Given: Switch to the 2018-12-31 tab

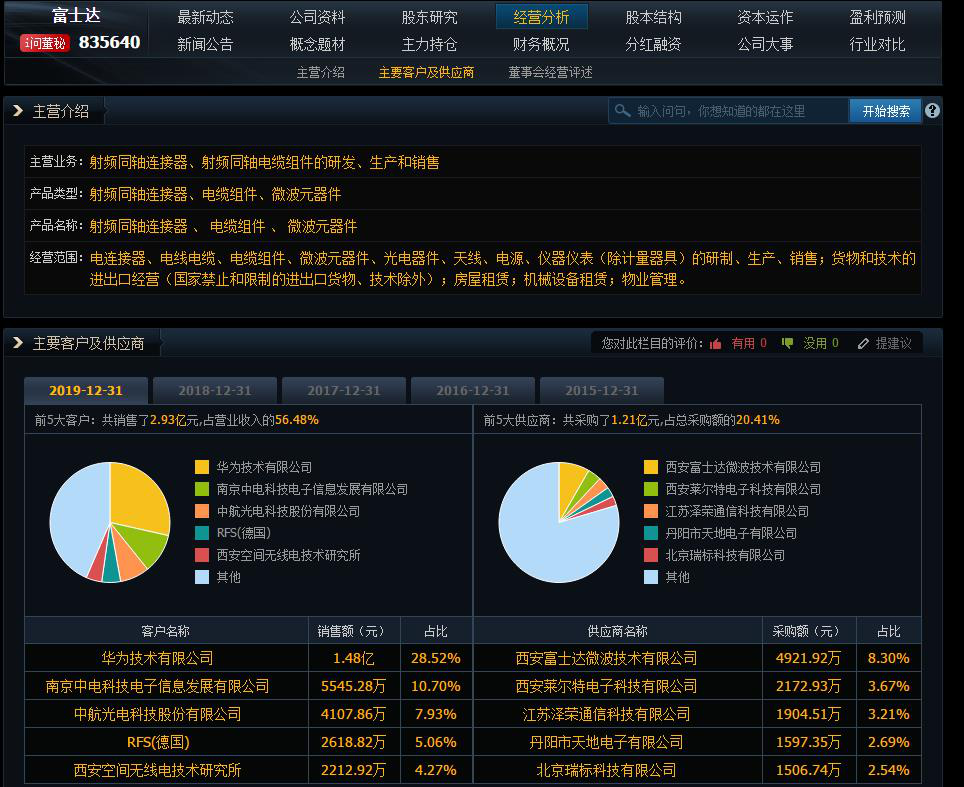Looking at the screenshot, I should click(215, 390).
